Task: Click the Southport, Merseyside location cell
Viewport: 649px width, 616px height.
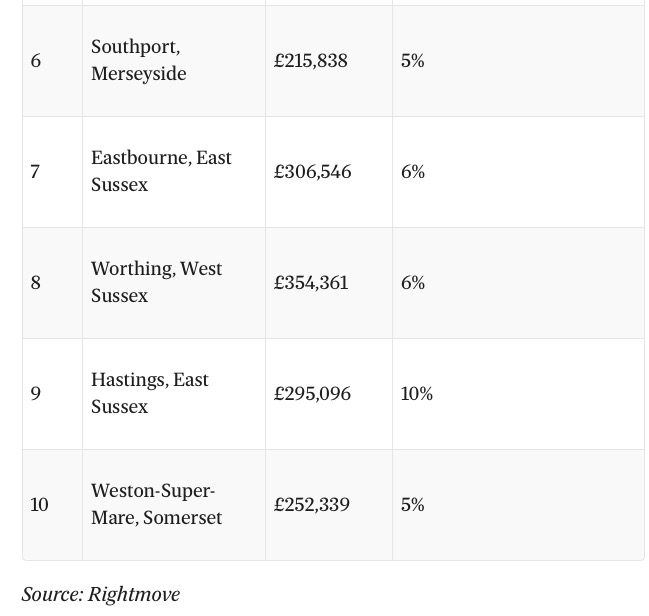Action: (x=139, y=61)
